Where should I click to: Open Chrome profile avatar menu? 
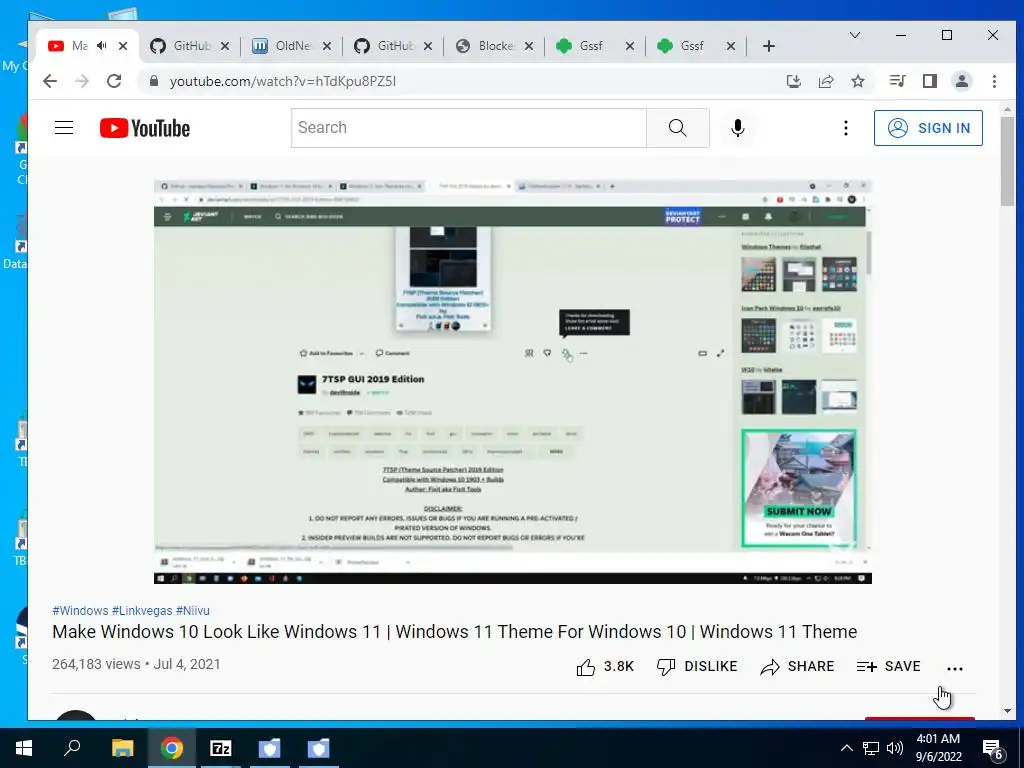pyautogui.click(x=962, y=81)
